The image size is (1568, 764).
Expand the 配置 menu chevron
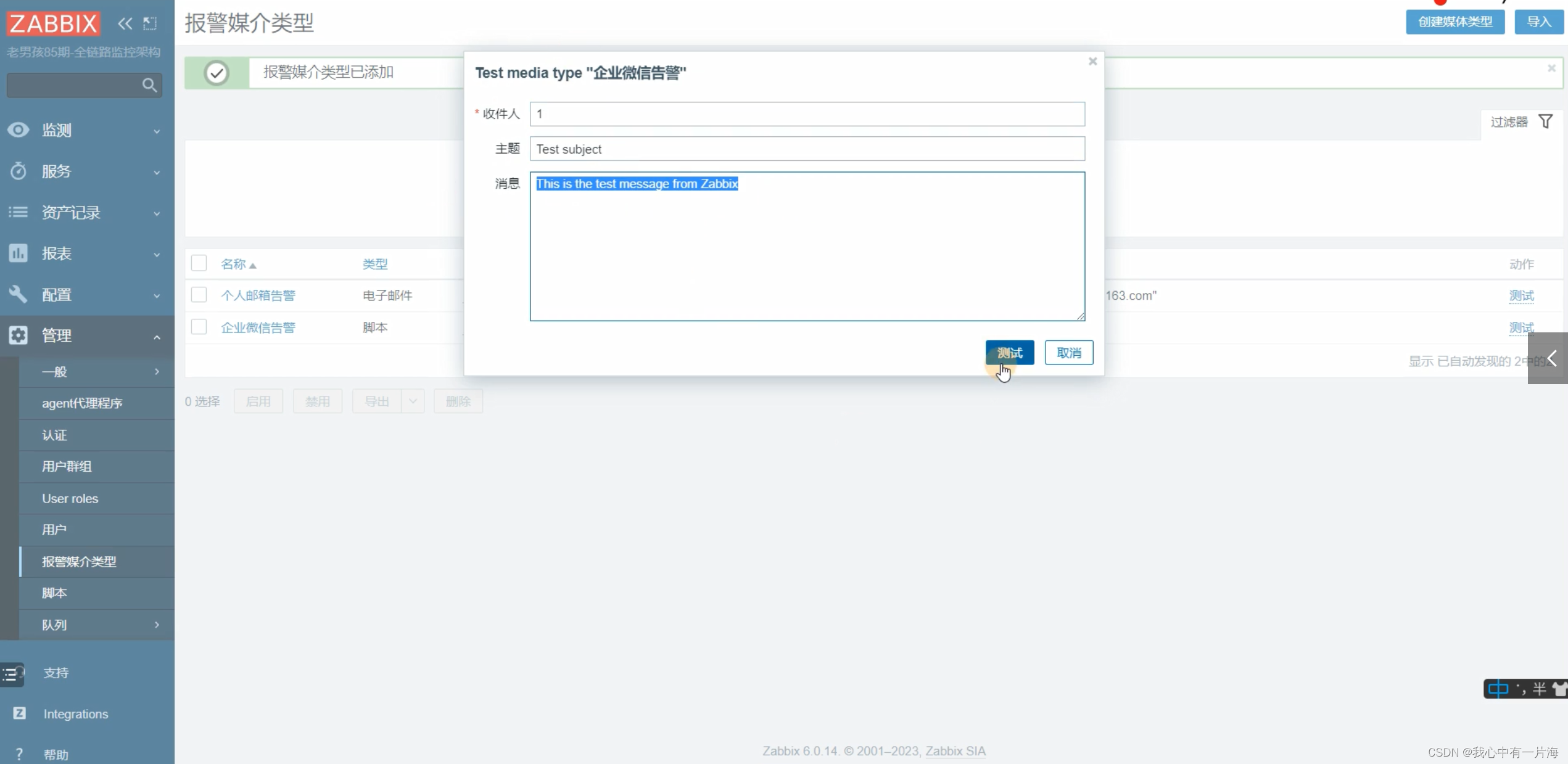157,296
